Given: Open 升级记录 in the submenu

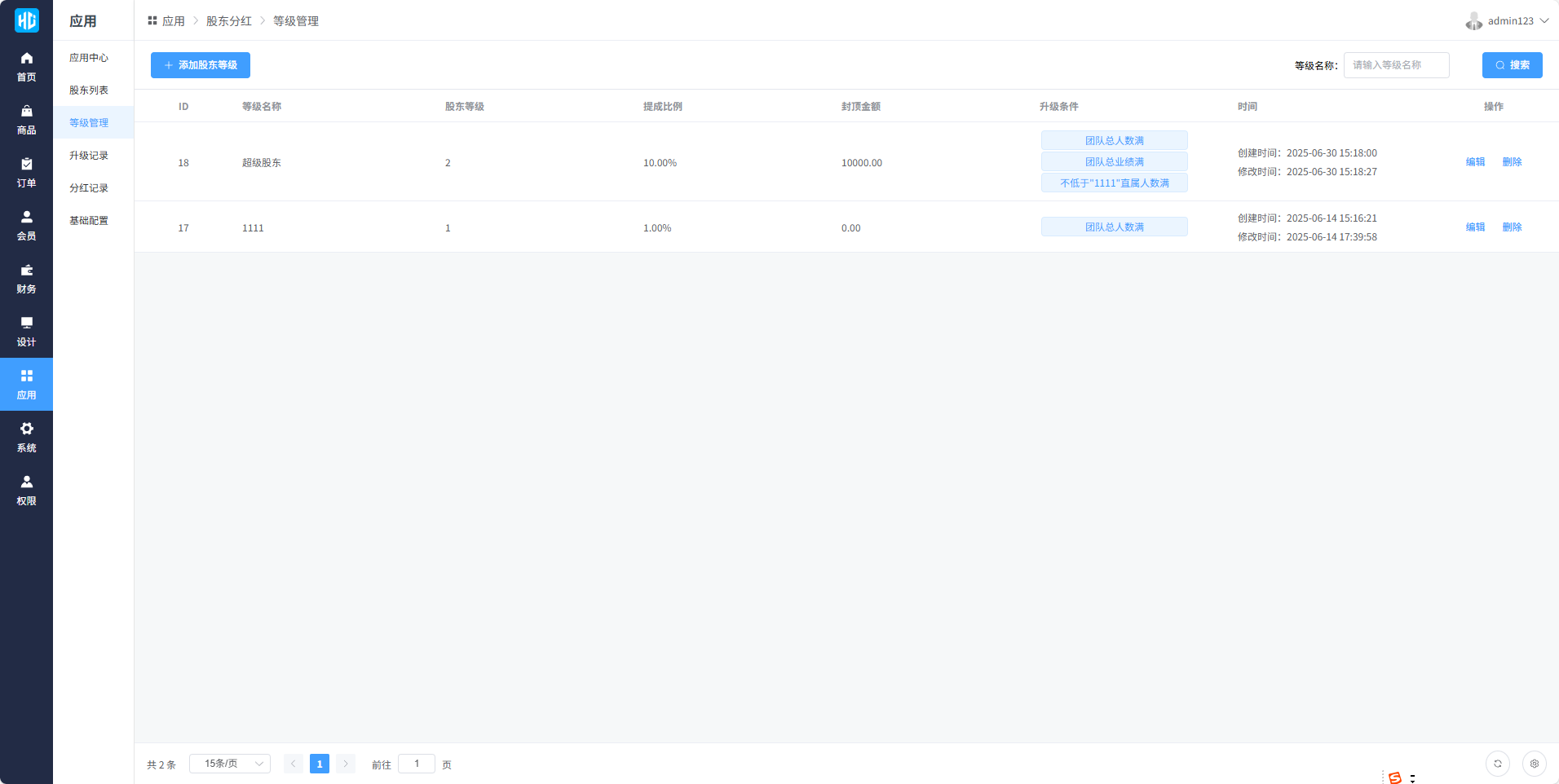Looking at the screenshot, I should [x=89, y=156].
